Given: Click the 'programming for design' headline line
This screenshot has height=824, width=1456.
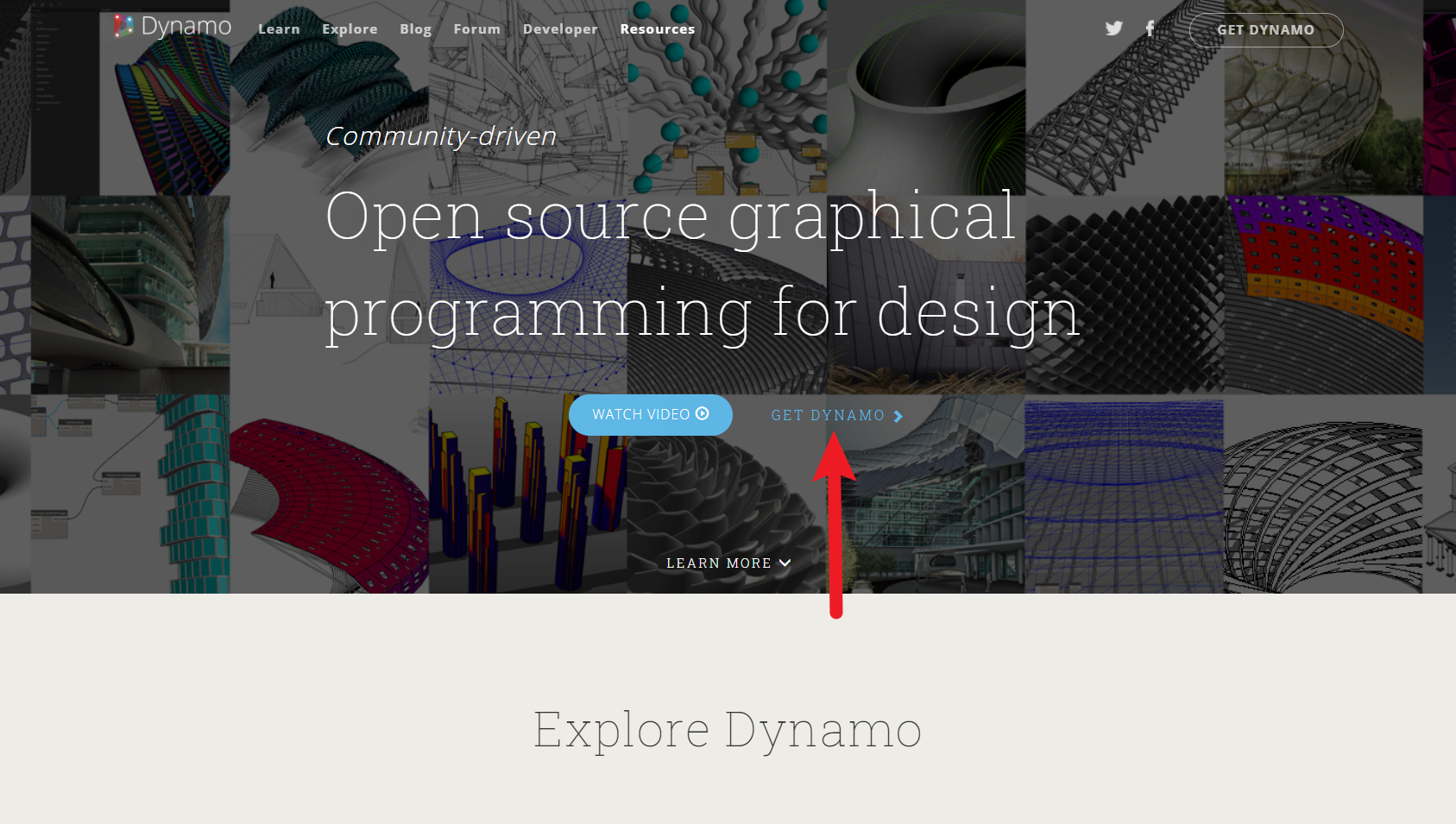Looking at the screenshot, I should click(x=703, y=314).
